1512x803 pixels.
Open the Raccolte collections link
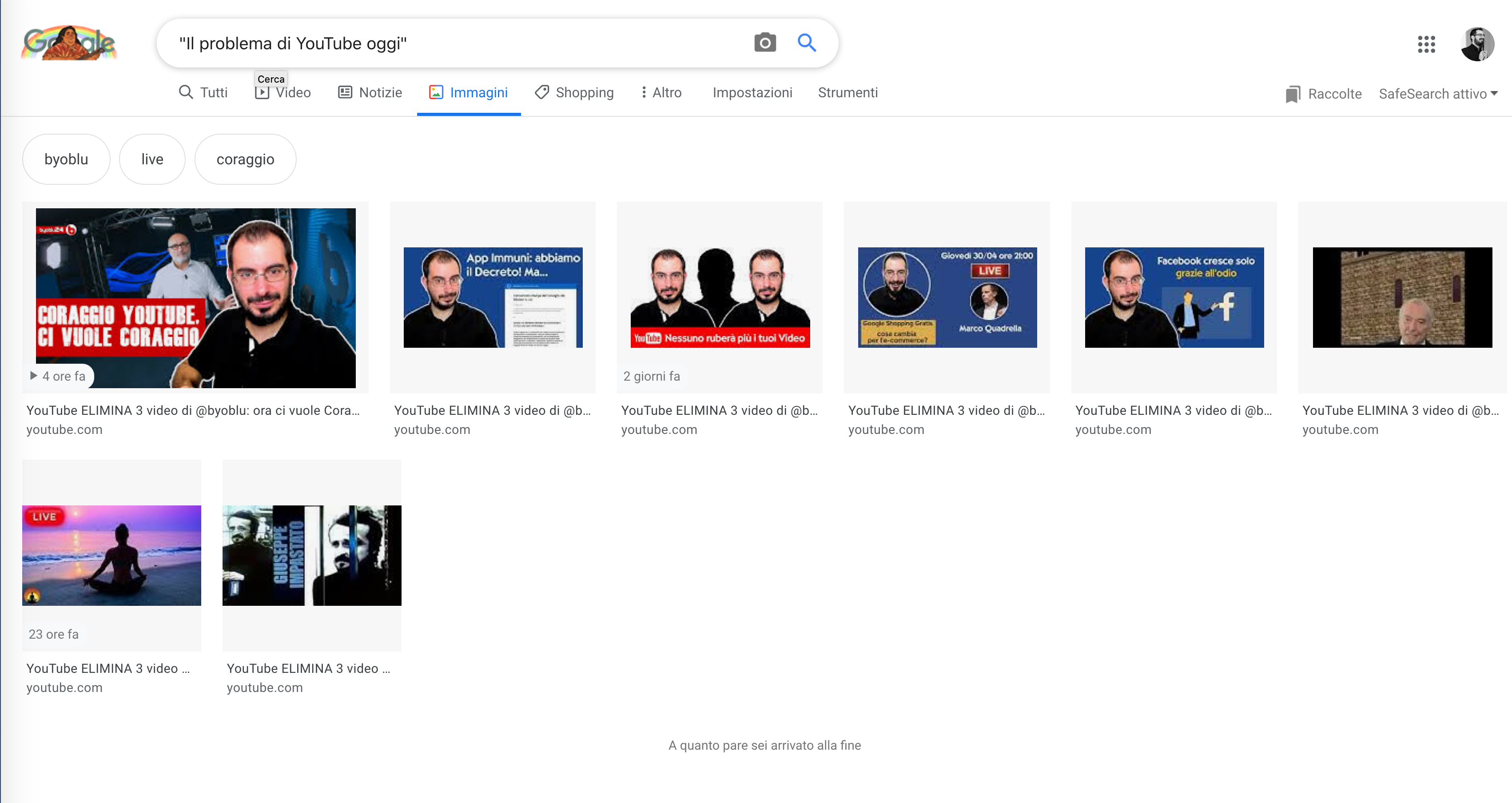[x=1334, y=94]
